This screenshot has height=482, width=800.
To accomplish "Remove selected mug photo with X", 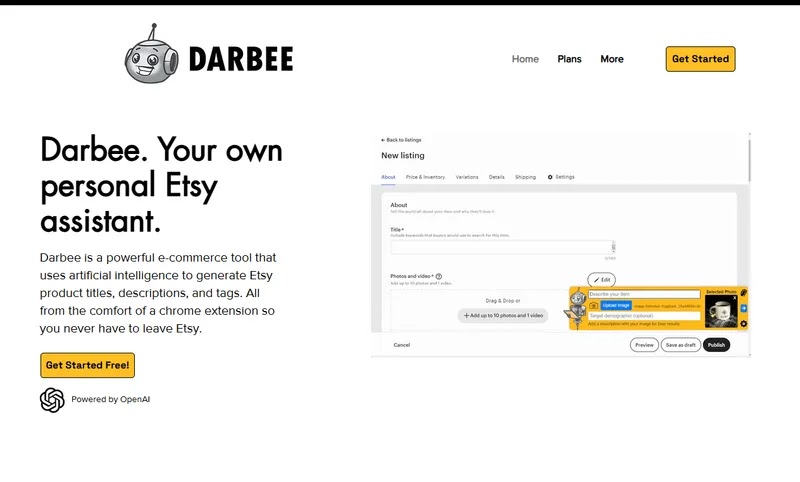I will tap(735, 298).
